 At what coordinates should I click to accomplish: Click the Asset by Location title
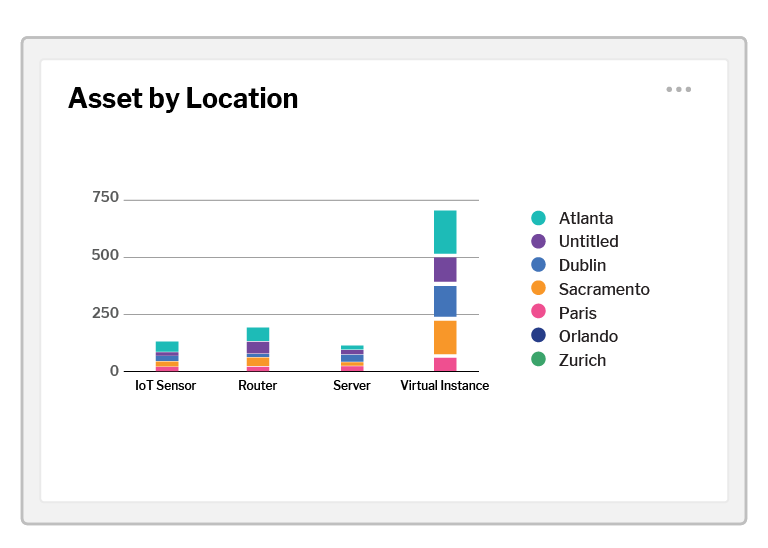183,98
